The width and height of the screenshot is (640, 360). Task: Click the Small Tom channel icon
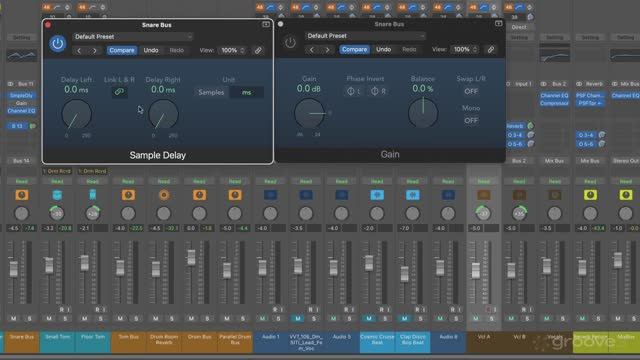pyautogui.click(x=57, y=195)
